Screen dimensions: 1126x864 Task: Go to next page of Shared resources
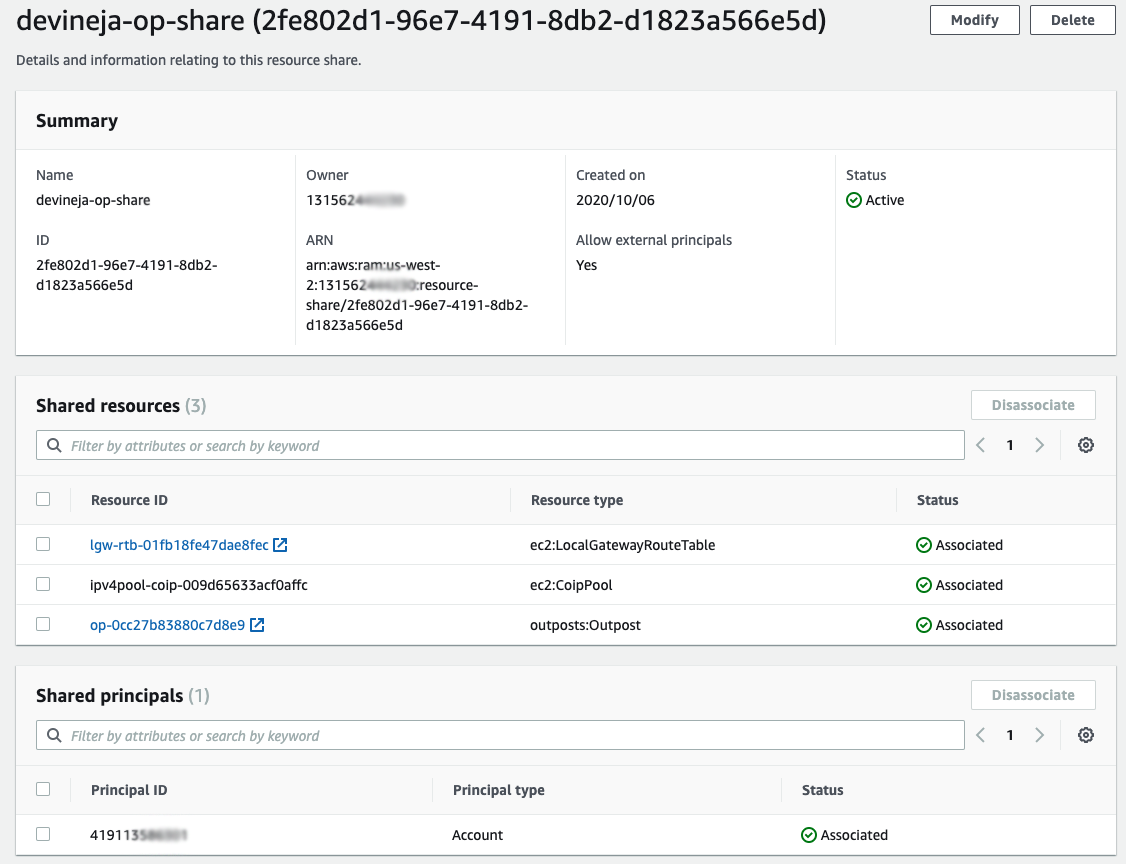click(x=1039, y=444)
